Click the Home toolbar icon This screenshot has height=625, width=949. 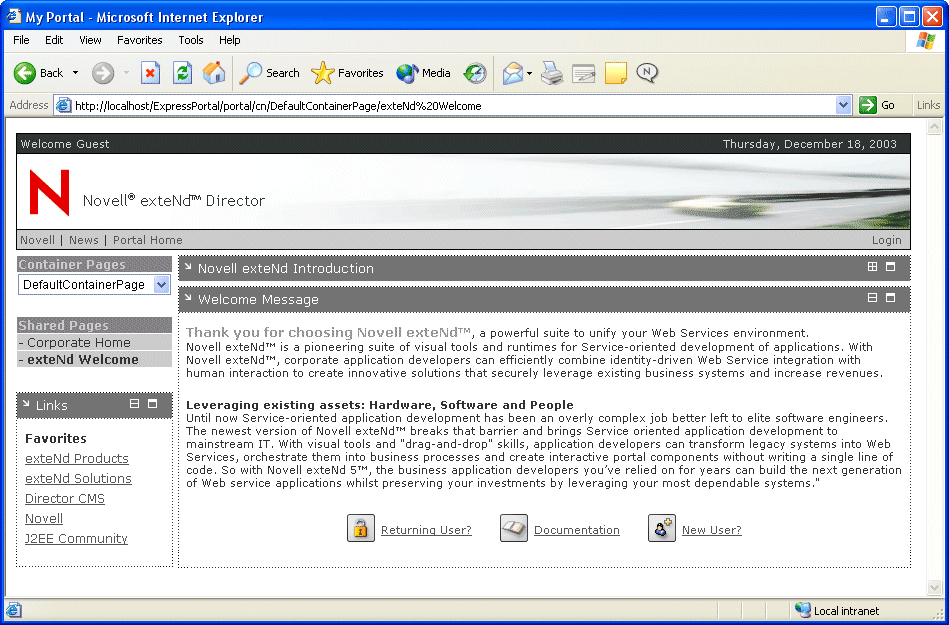(211, 73)
